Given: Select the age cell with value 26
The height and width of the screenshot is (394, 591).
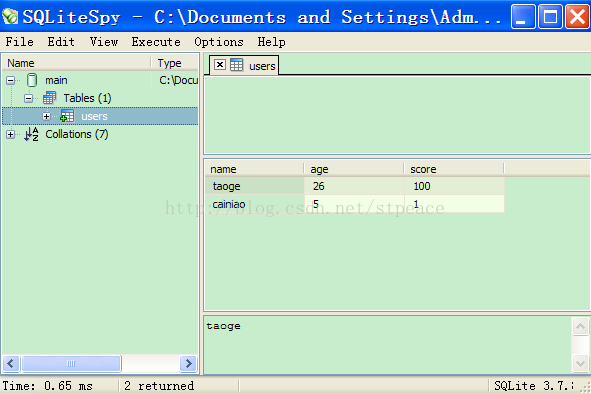Looking at the screenshot, I should click(355, 186).
